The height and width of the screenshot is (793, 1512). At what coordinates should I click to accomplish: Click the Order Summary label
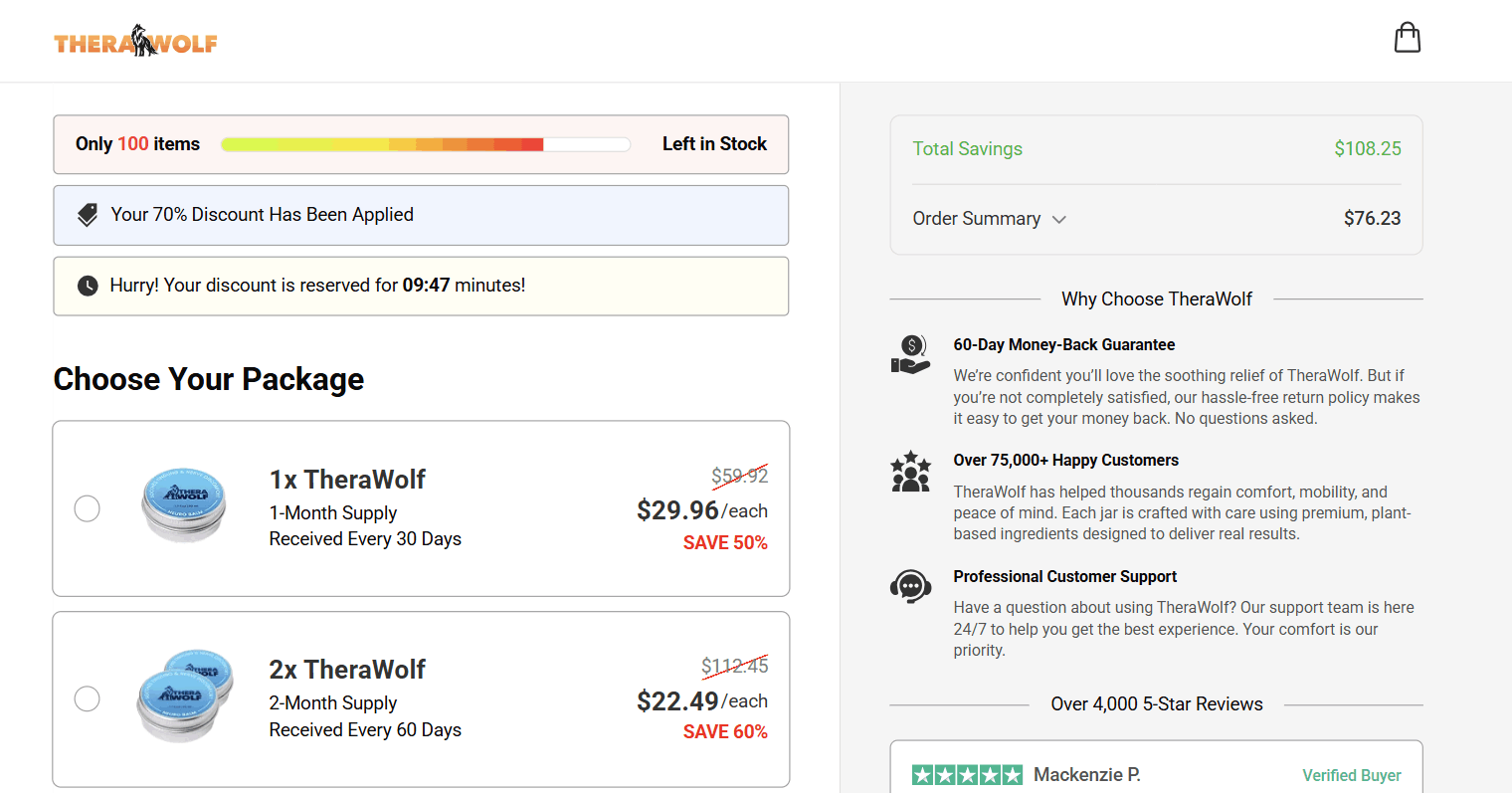click(x=977, y=219)
